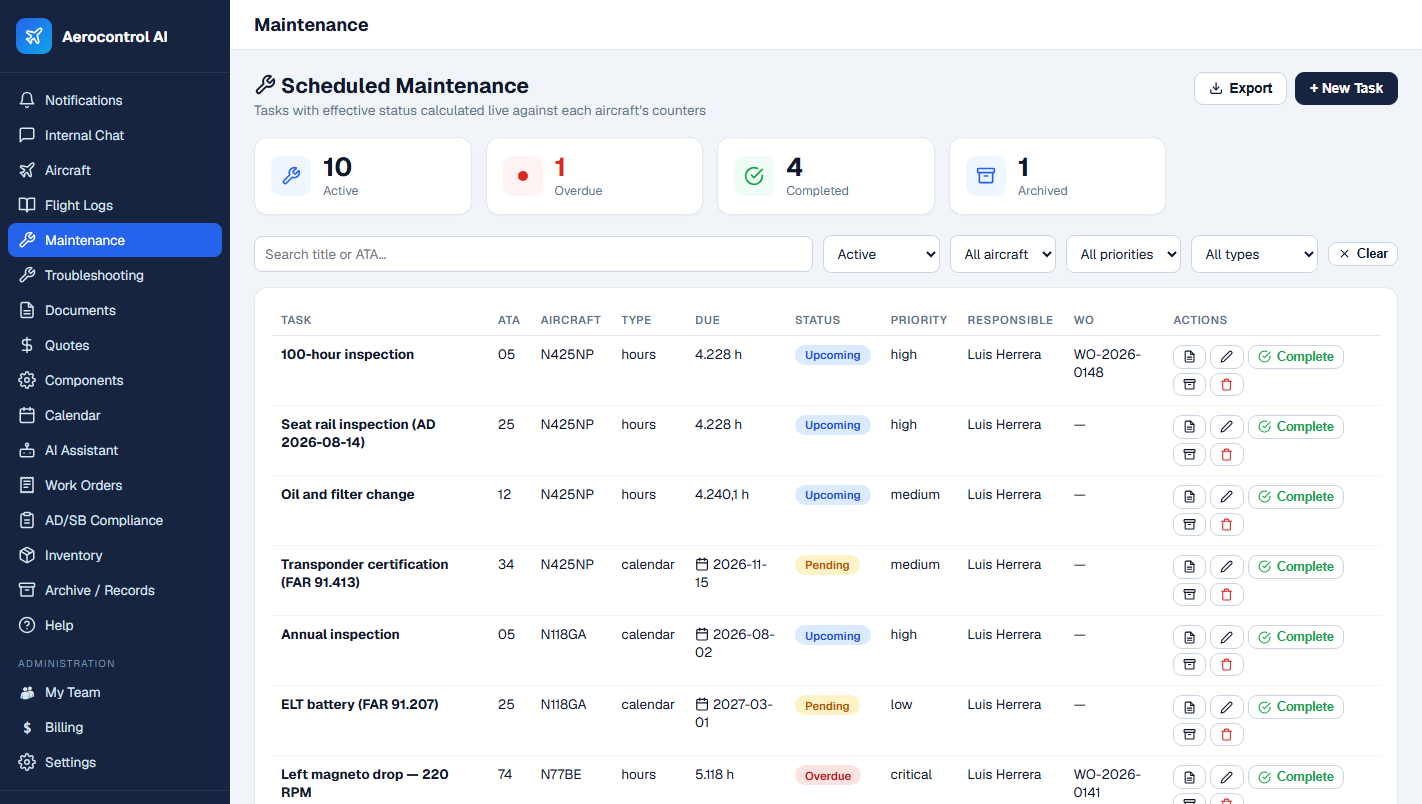Edit the Left magneto drop task

pos(1227,777)
